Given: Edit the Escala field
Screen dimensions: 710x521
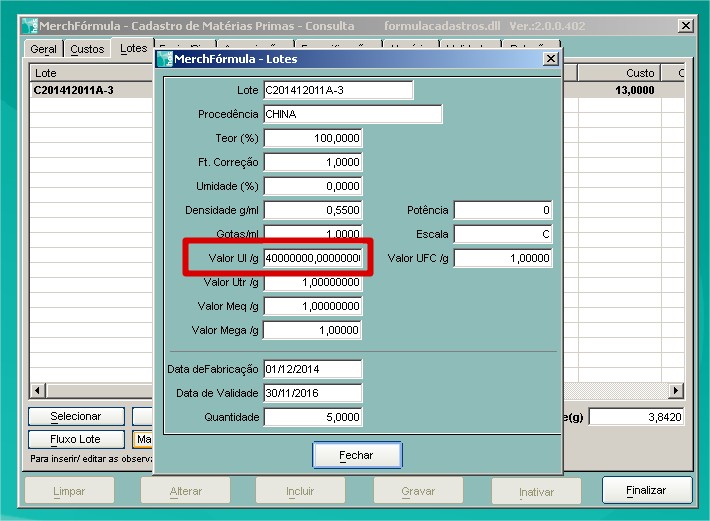Looking at the screenshot, I should tap(503, 234).
